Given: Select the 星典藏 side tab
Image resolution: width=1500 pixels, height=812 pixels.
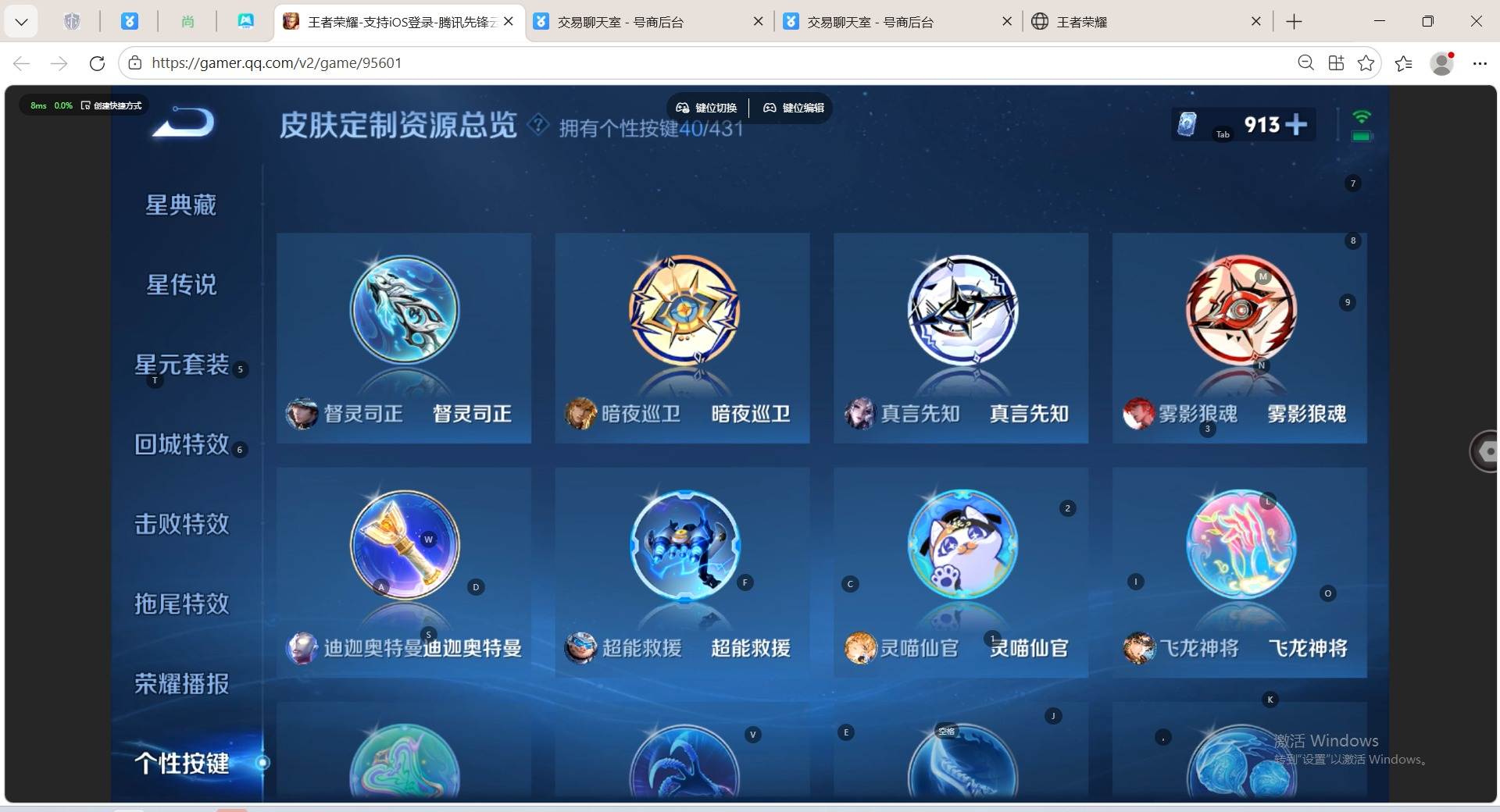Looking at the screenshot, I should point(181,205).
